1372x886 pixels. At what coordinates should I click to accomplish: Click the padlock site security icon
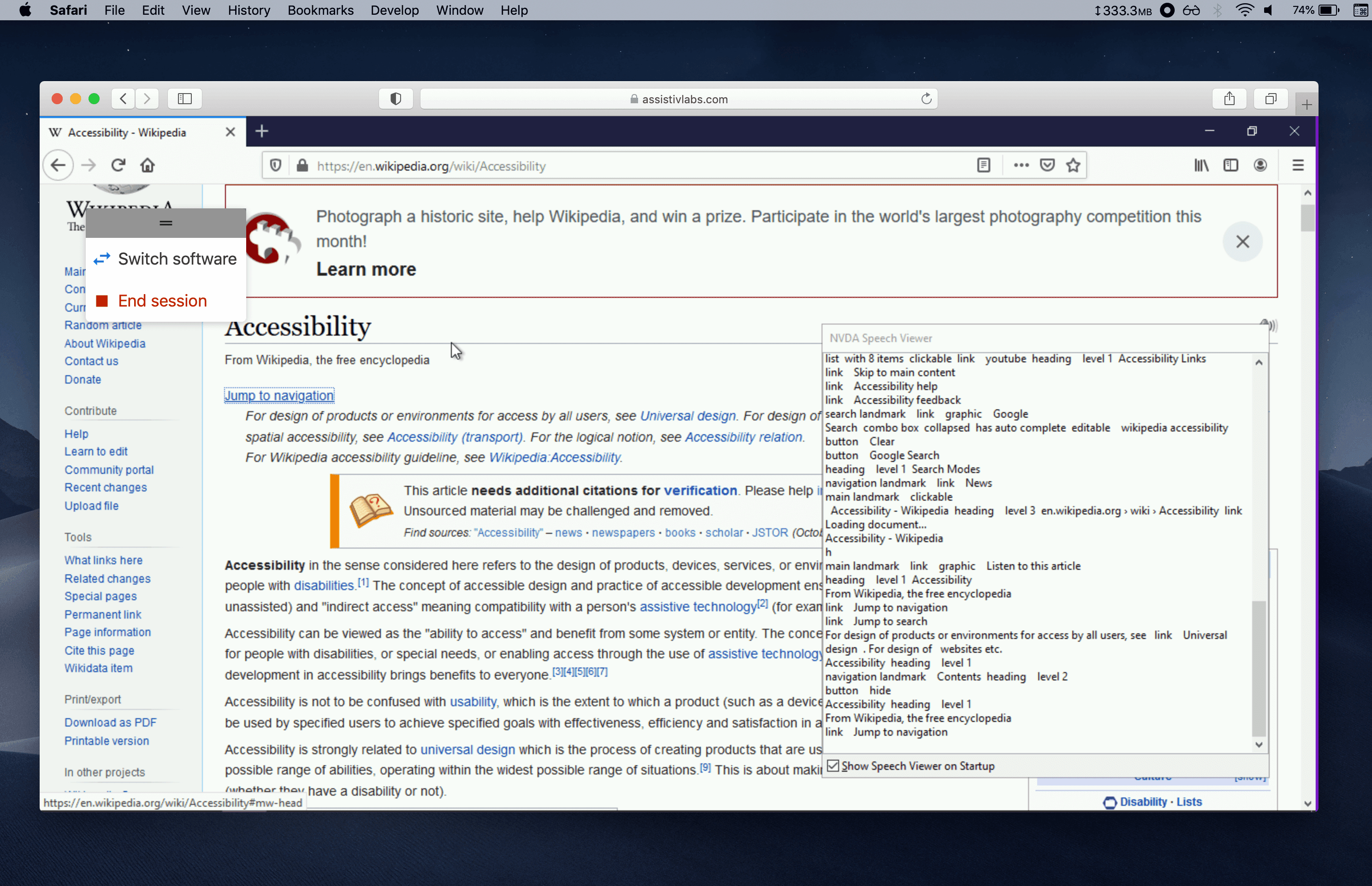[x=302, y=165]
